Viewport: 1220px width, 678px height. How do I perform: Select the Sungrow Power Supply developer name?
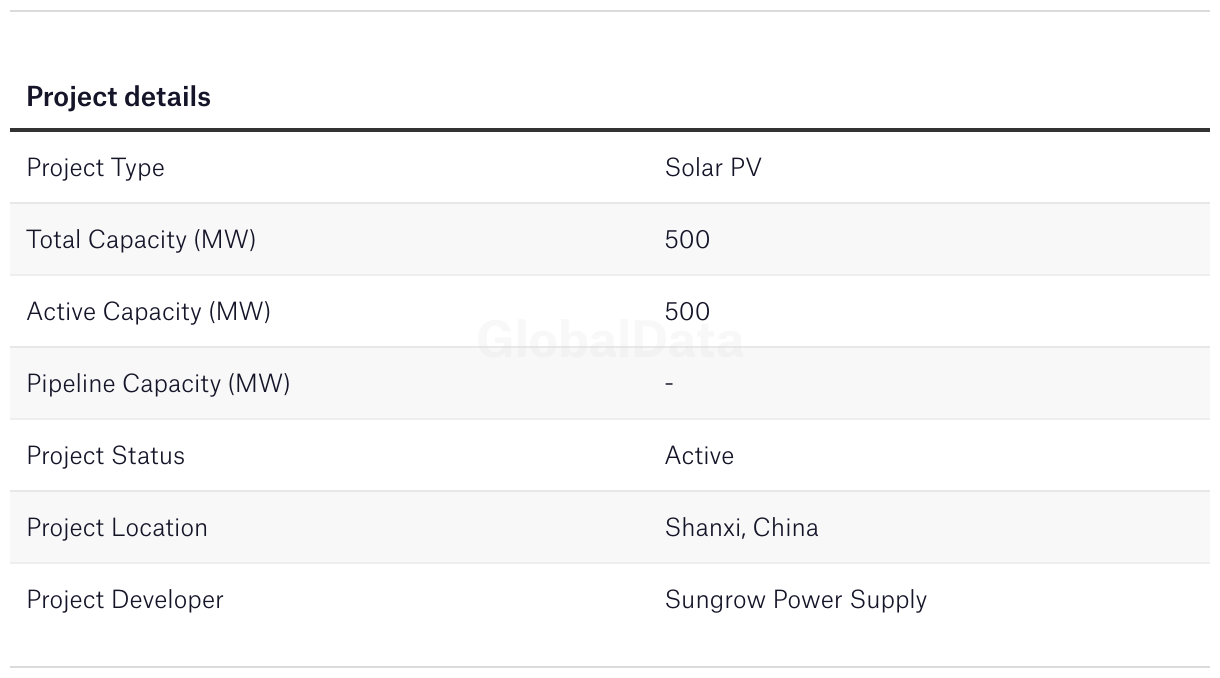[795, 600]
